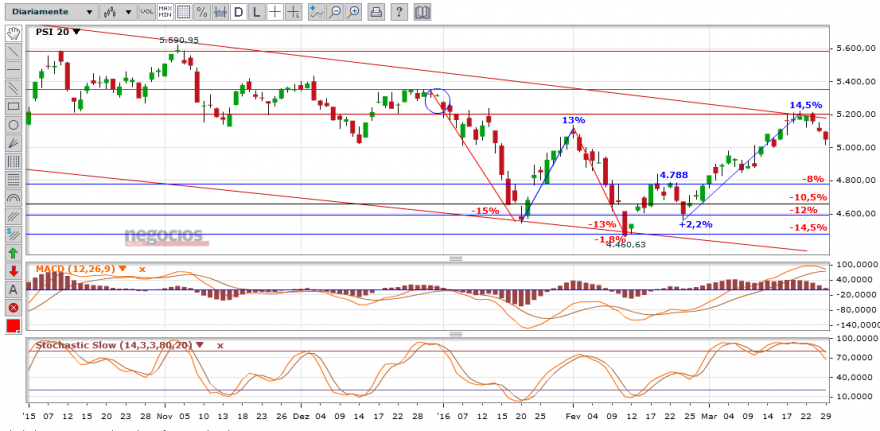Select the trend line tool
Image resolution: width=880 pixels, height=431 pixels.
(x=13, y=52)
